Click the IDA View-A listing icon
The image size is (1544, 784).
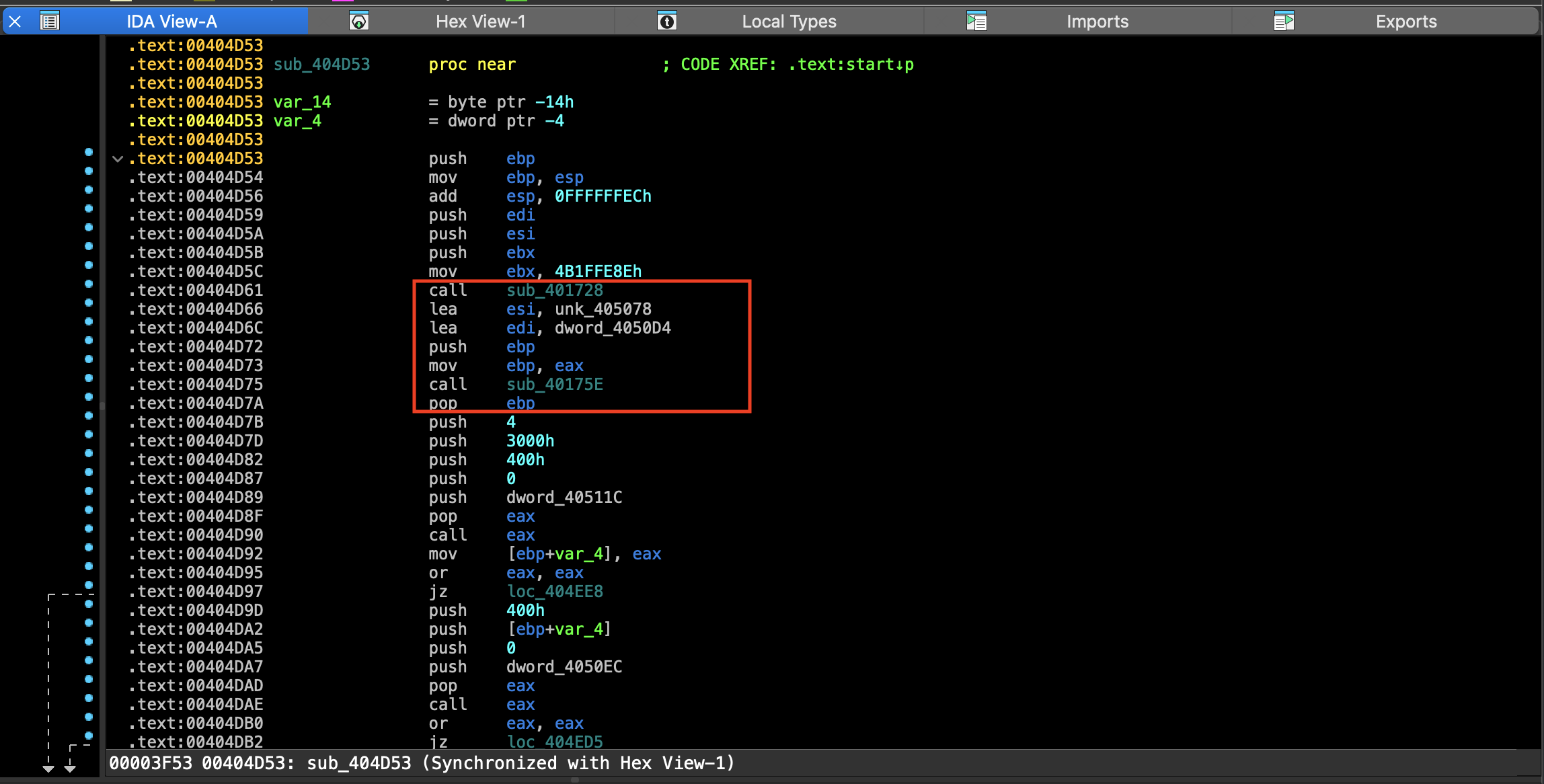click(x=50, y=22)
